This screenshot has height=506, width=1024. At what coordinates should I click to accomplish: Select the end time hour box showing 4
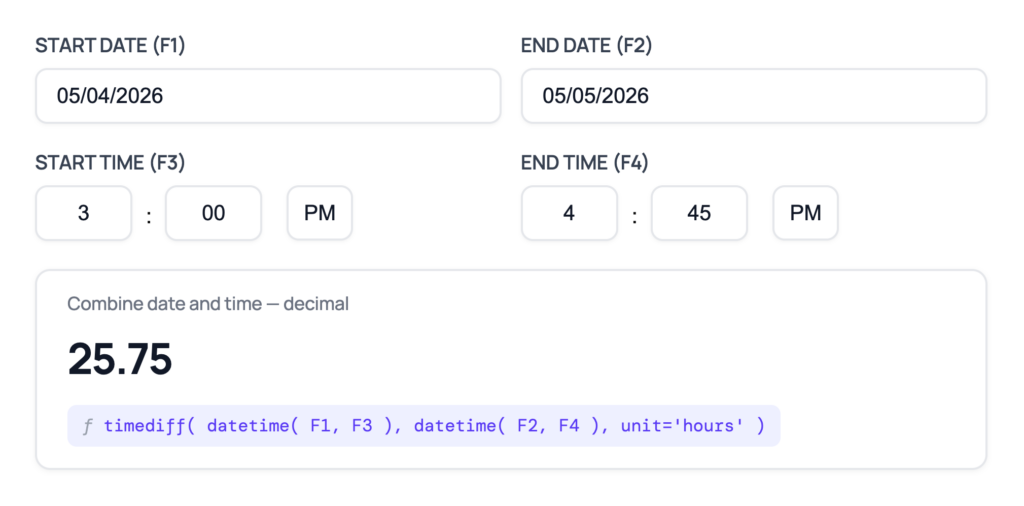click(x=569, y=213)
